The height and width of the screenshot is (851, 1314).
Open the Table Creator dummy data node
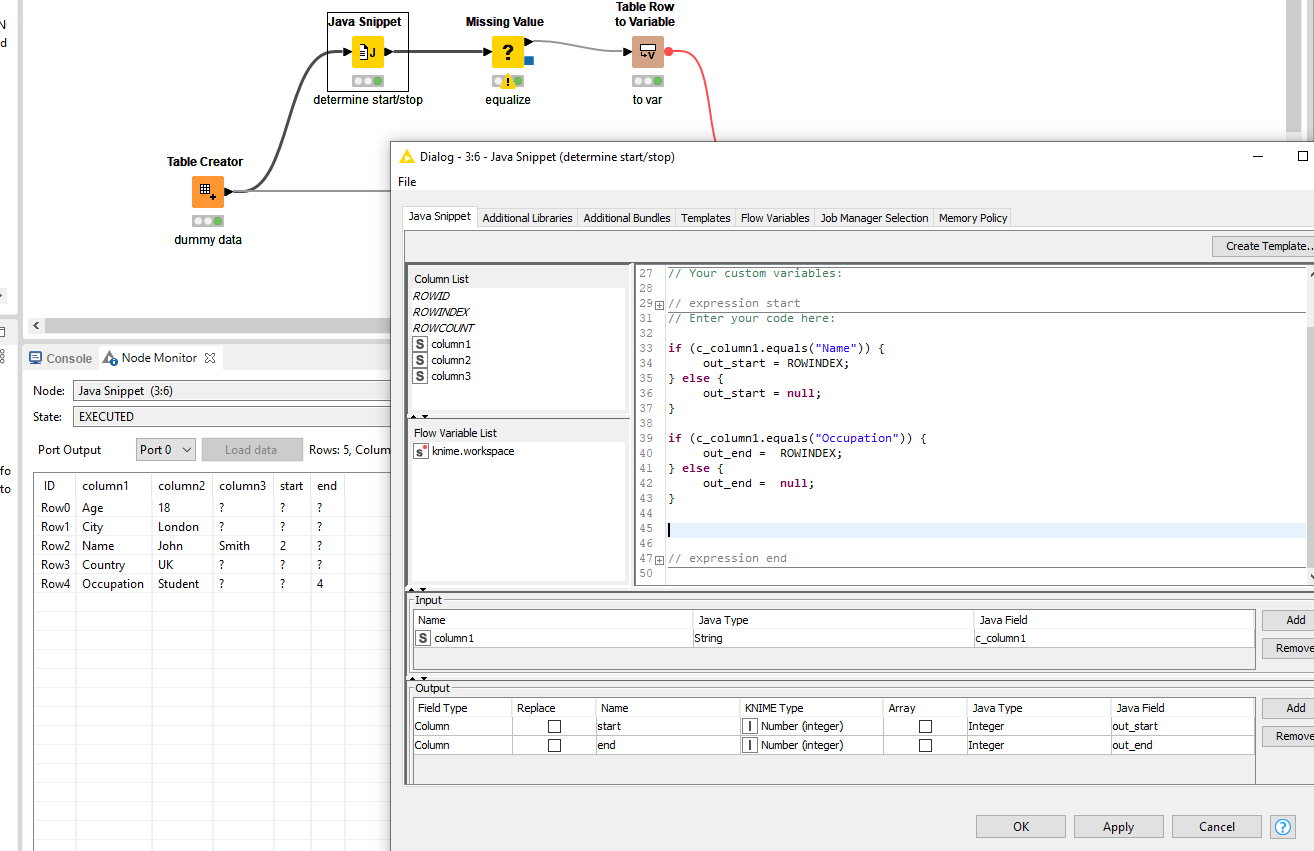click(206, 191)
